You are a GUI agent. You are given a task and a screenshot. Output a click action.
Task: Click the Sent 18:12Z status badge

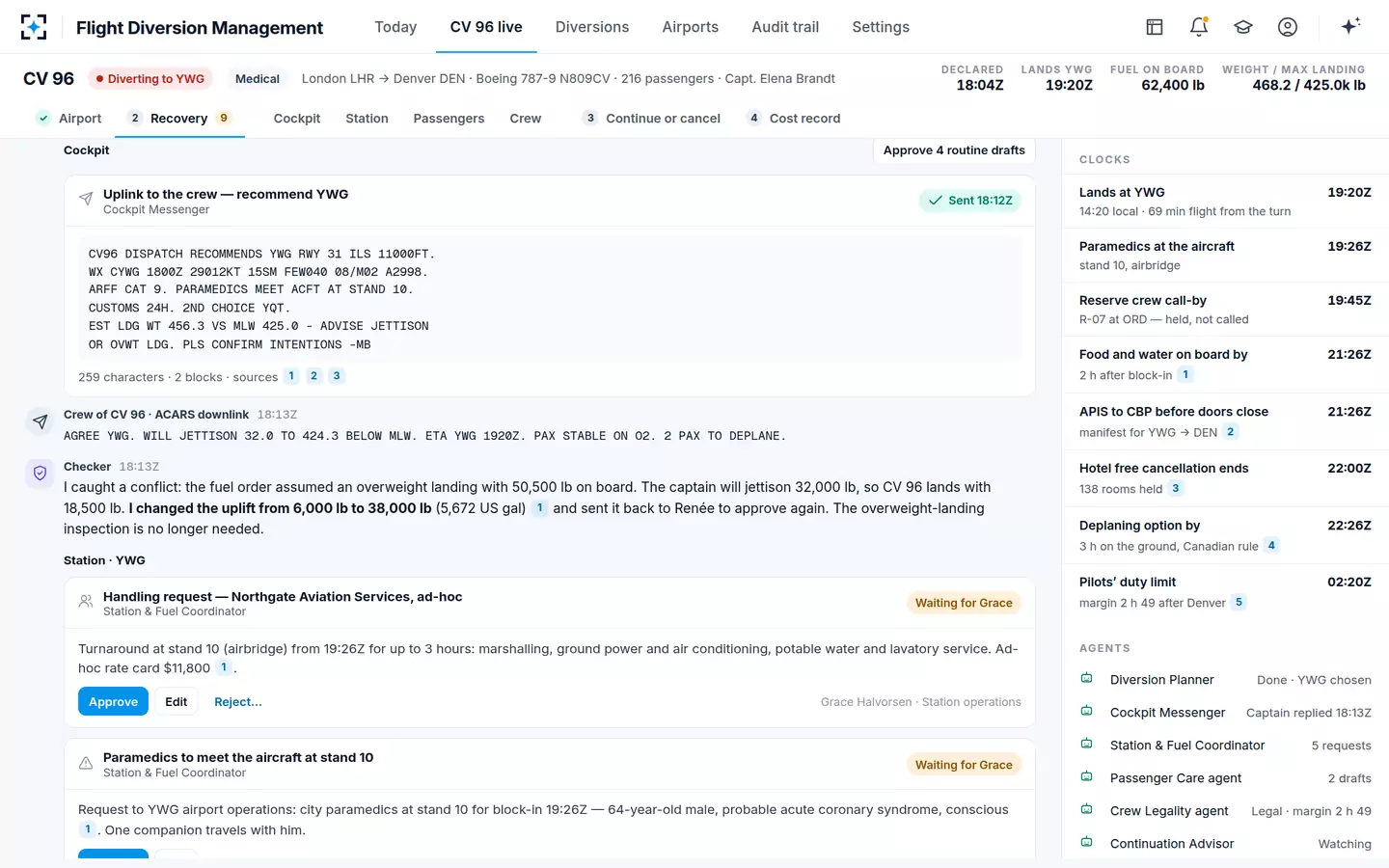click(x=969, y=201)
